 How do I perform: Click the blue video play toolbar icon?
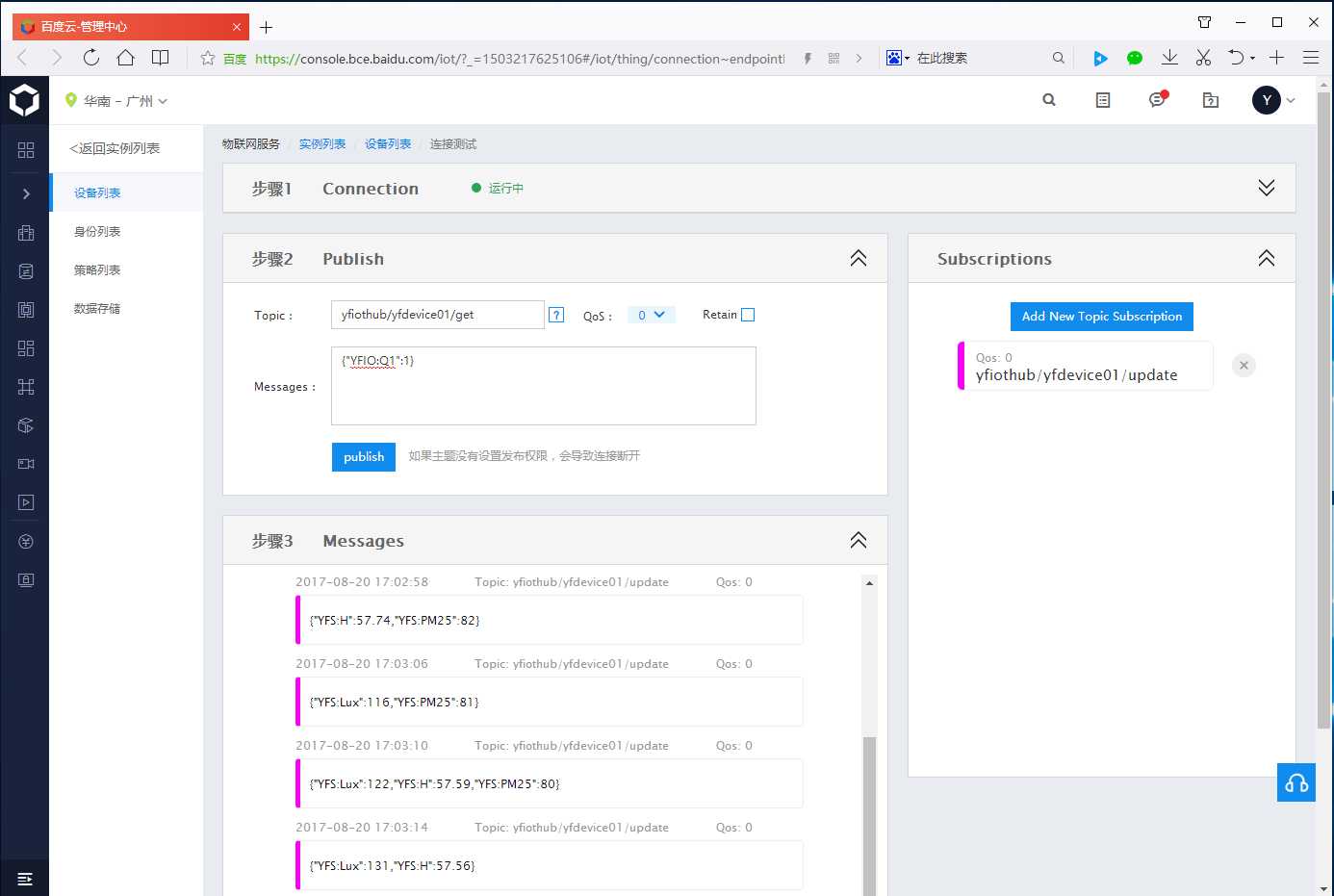click(1100, 58)
